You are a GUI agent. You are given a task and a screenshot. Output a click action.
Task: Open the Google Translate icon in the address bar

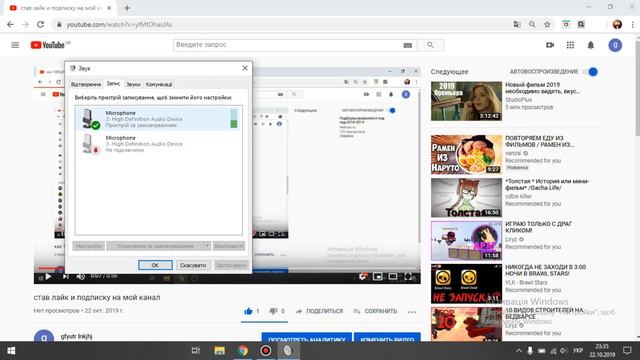pyautogui.click(x=517, y=24)
